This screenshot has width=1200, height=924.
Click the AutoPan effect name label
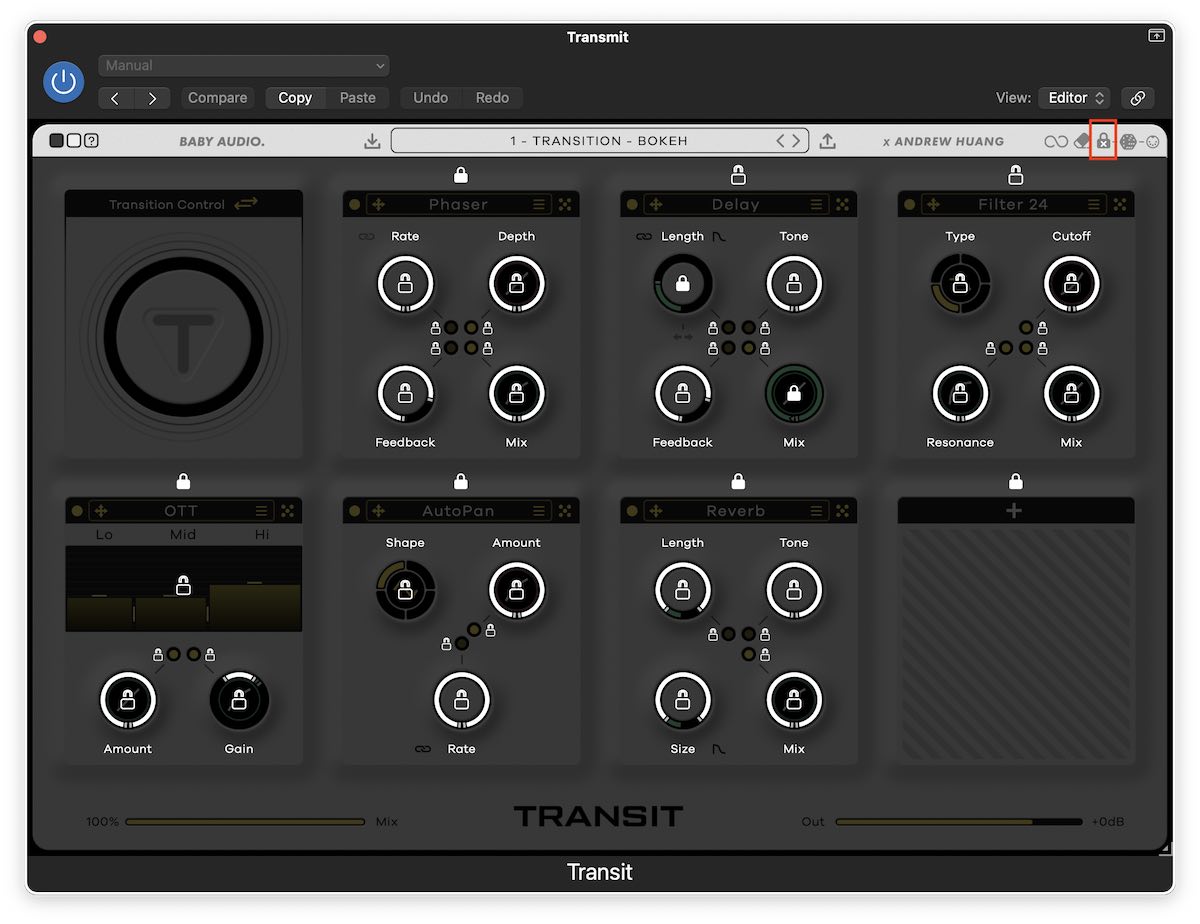pyautogui.click(x=458, y=511)
